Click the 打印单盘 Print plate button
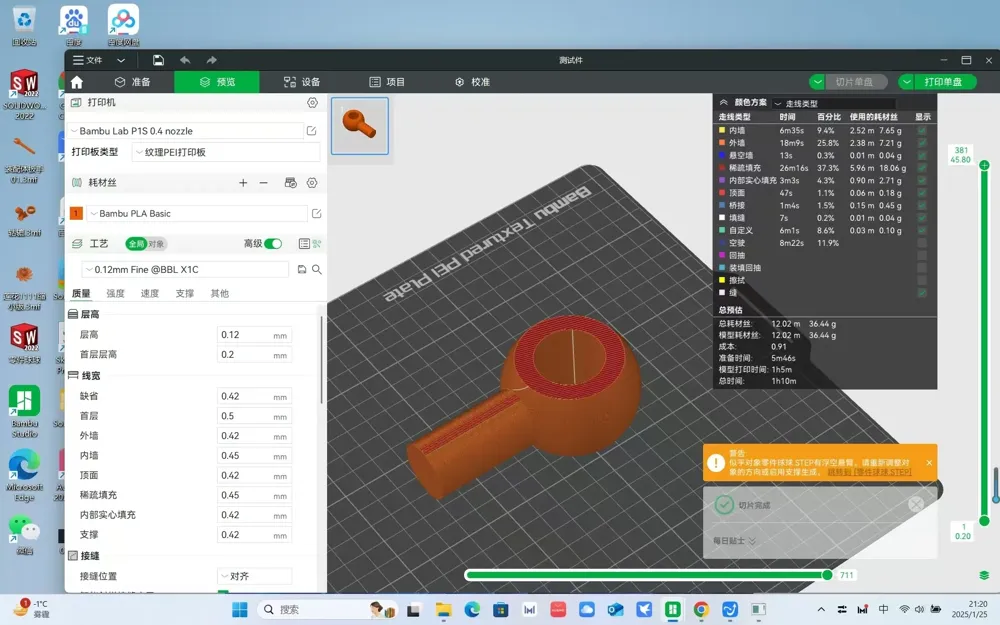Screen dimensions: 1000x625 click(943, 82)
